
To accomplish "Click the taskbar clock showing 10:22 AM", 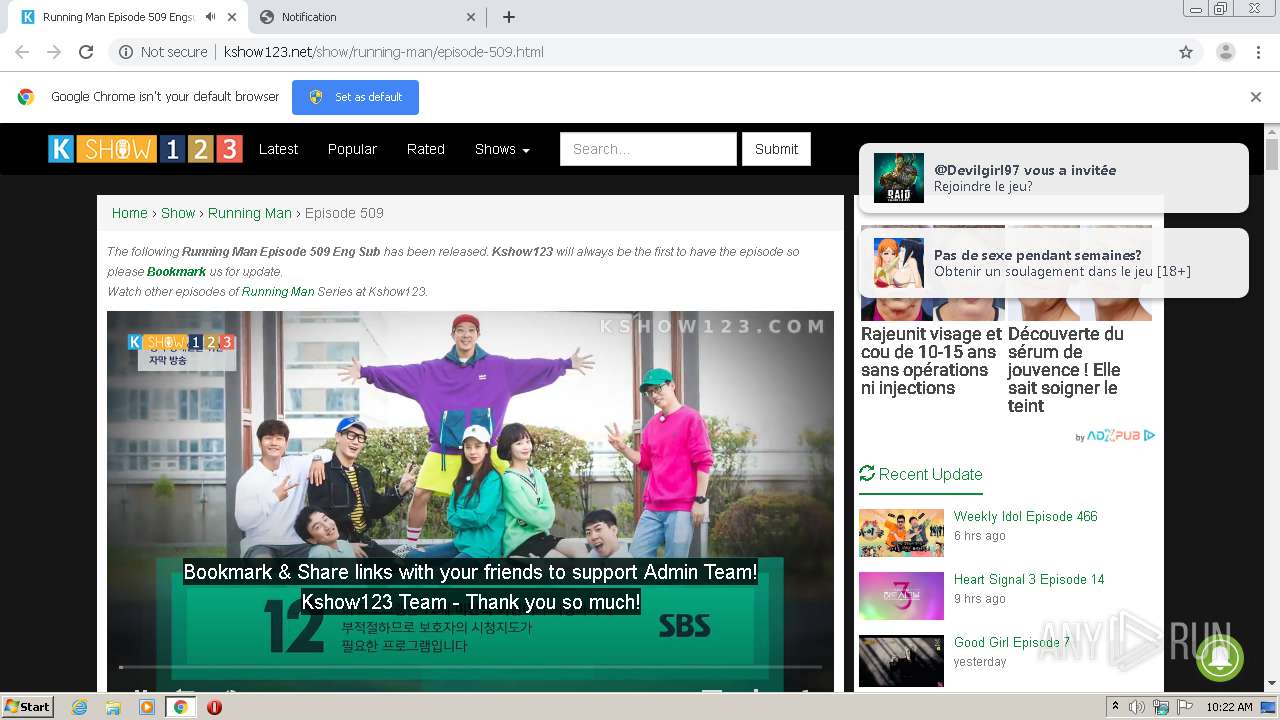I will (1229, 707).
